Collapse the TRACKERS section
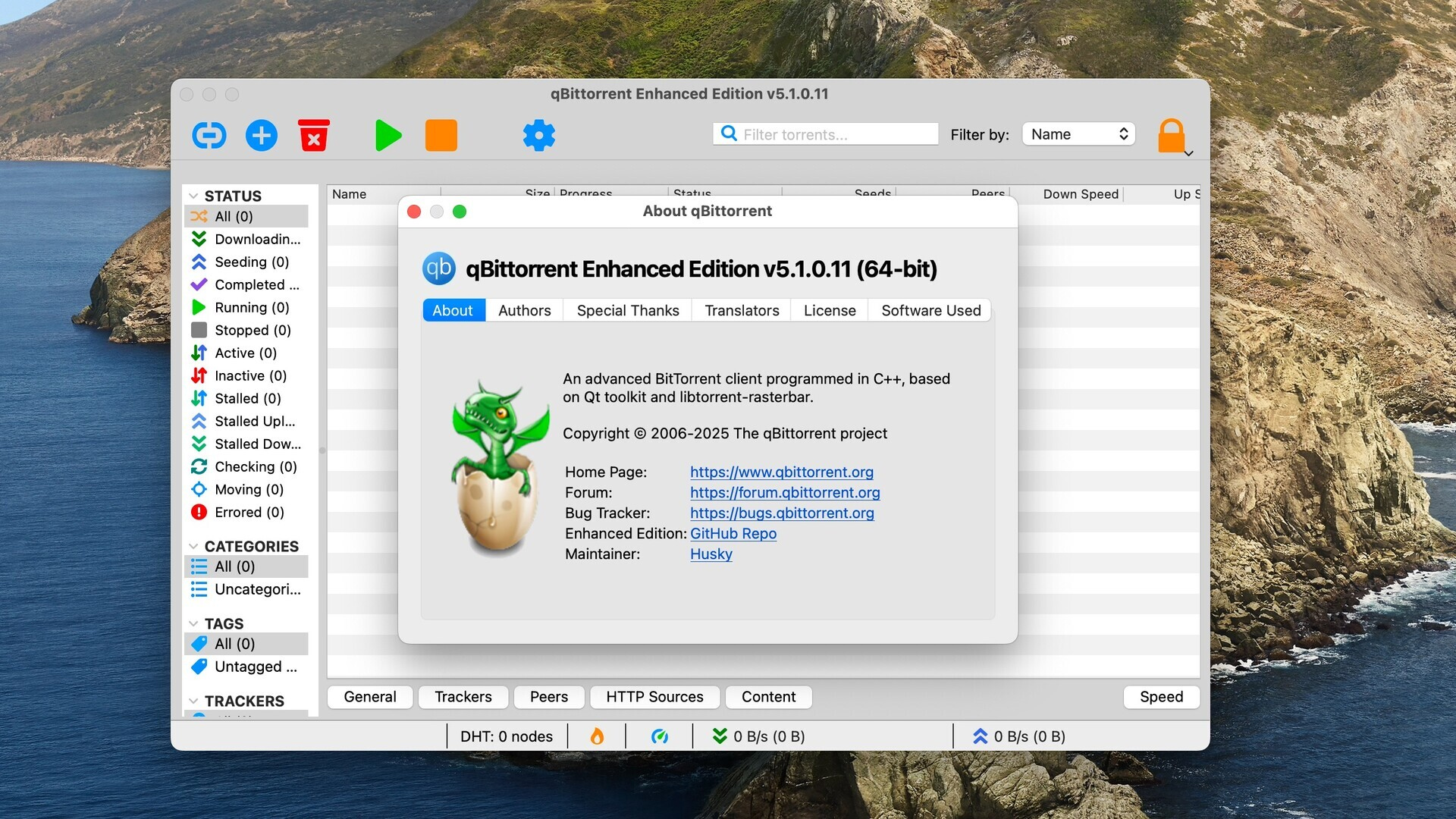This screenshot has height=819, width=1456. point(193,701)
